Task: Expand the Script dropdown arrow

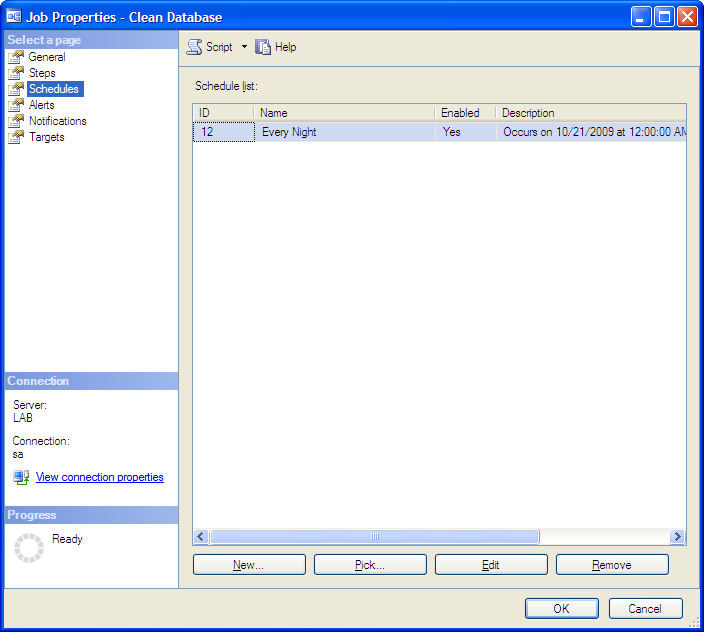Action: coord(244,47)
